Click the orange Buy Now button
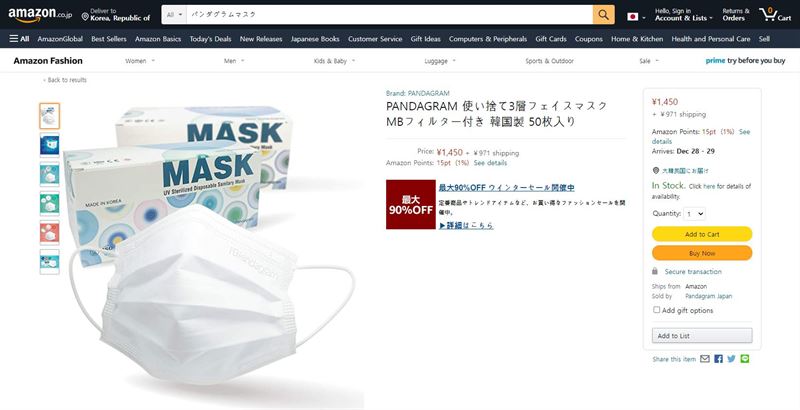The width and height of the screenshot is (800, 410). pos(702,253)
